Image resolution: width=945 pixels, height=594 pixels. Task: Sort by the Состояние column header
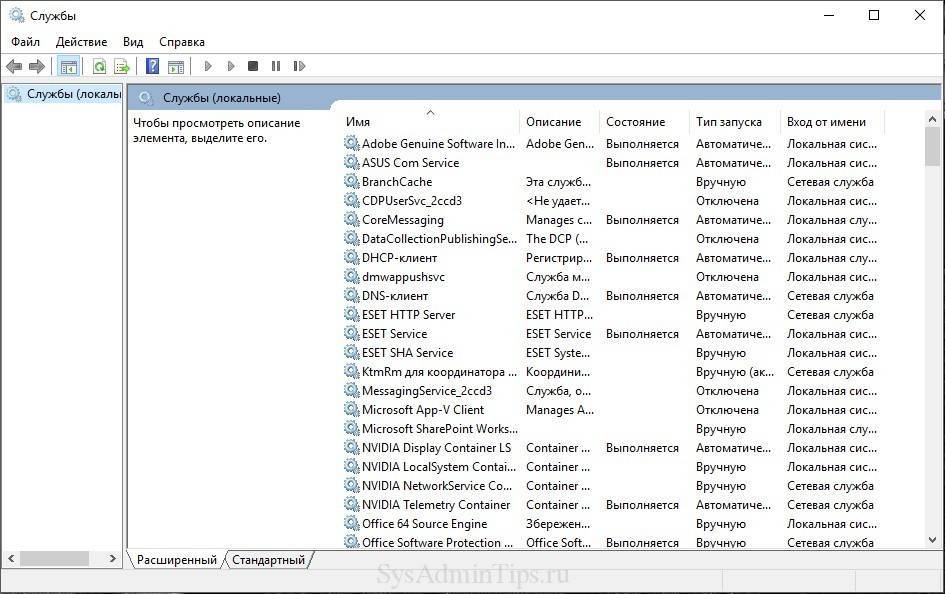[635, 122]
